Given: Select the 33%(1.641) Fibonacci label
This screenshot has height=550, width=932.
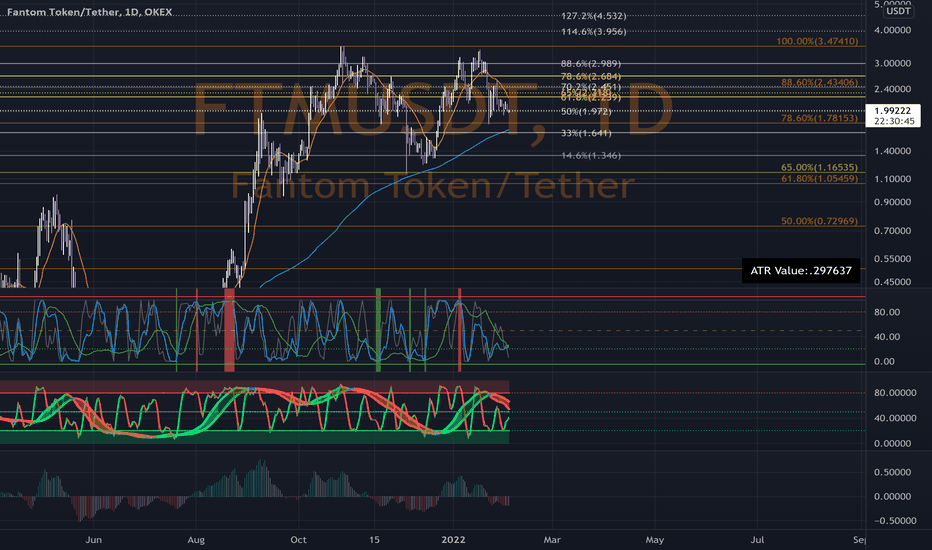Looking at the screenshot, I should coord(585,133).
